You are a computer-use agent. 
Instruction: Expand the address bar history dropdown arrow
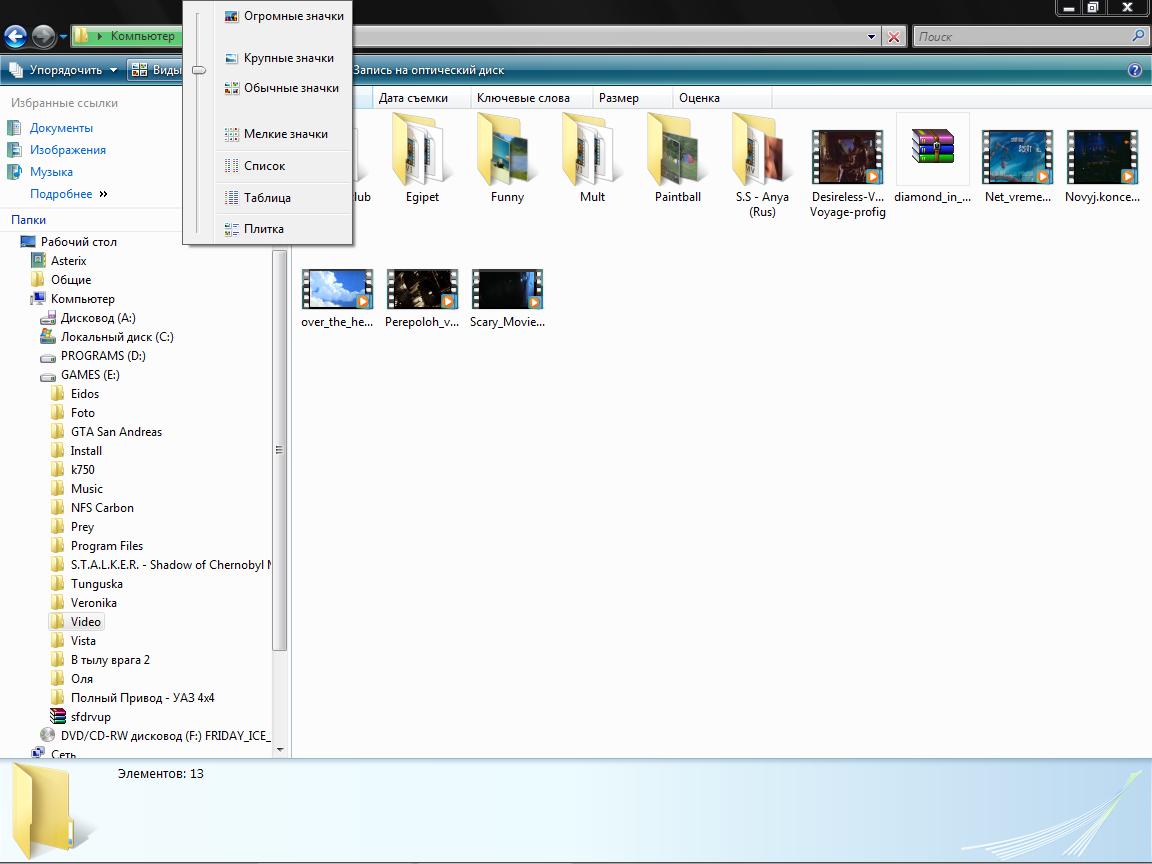click(x=872, y=37)
